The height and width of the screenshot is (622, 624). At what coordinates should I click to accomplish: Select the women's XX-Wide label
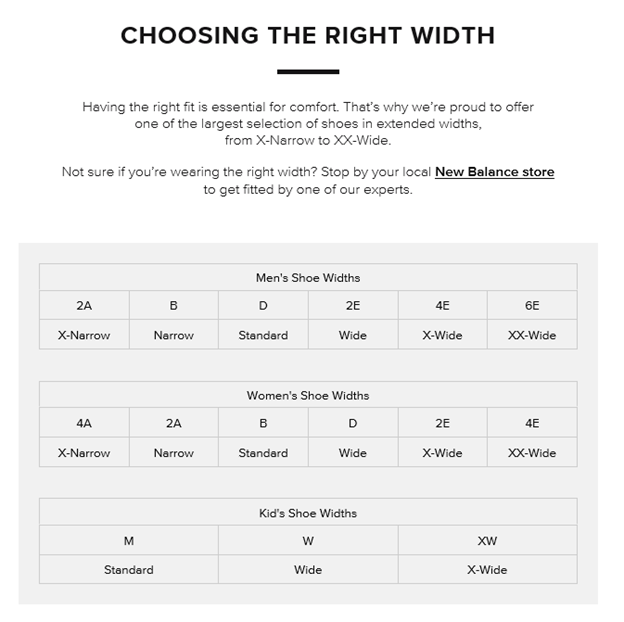[x=532, y=453]
